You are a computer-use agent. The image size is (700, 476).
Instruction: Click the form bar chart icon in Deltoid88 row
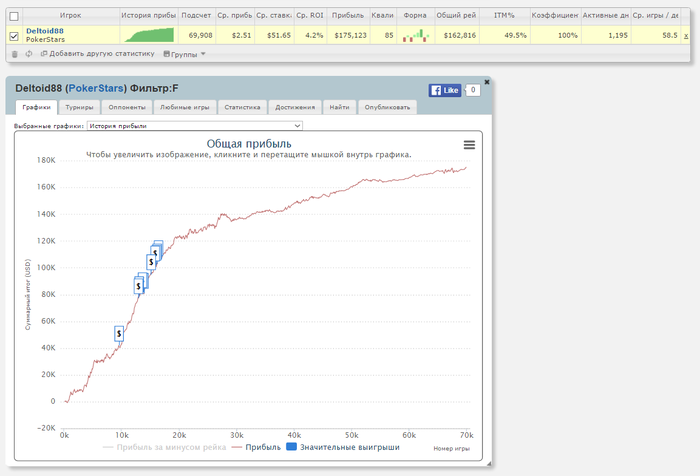tap(415, 35)
